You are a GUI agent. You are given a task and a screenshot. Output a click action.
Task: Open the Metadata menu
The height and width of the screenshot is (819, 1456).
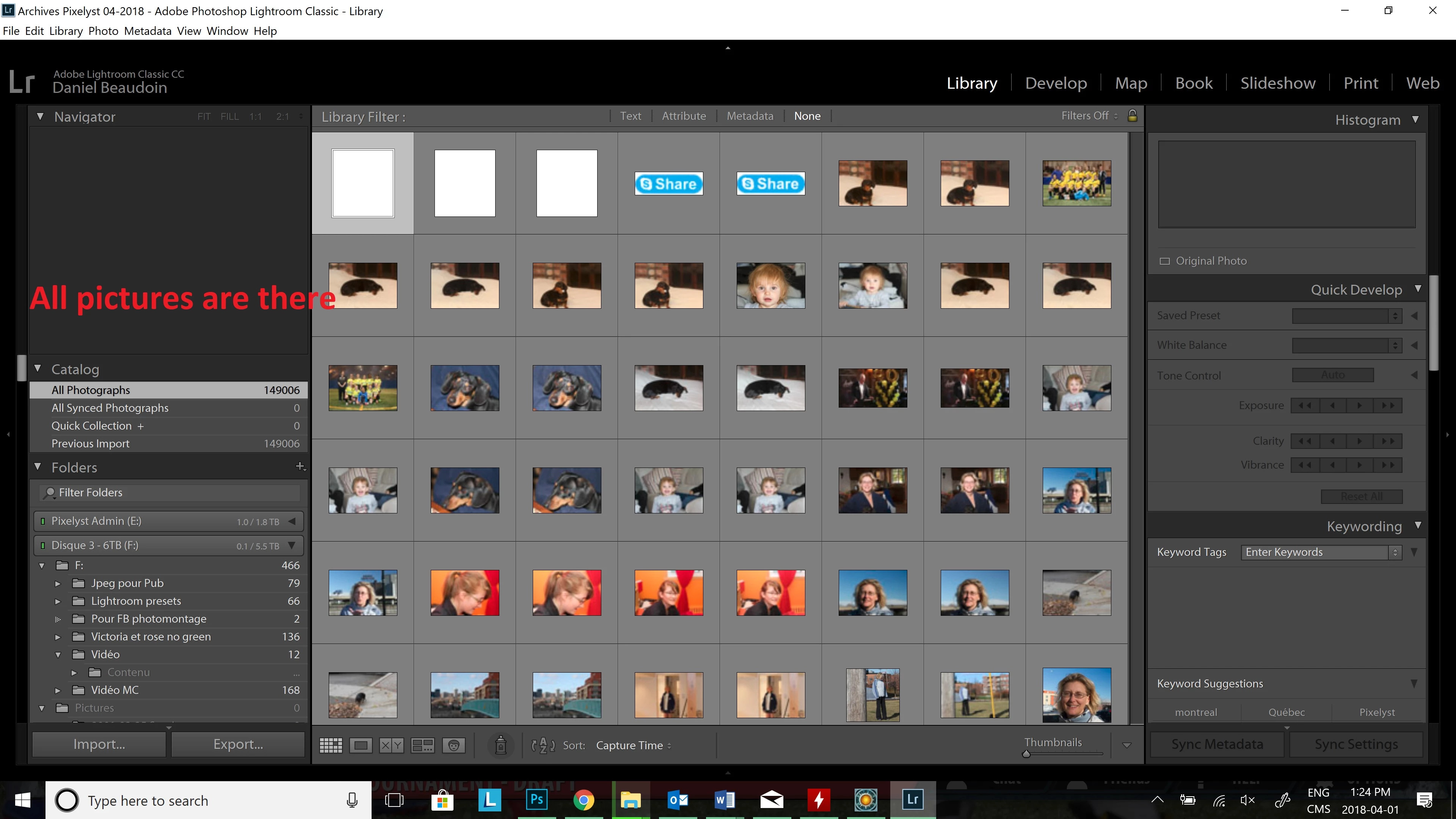[x=147, y=31]
